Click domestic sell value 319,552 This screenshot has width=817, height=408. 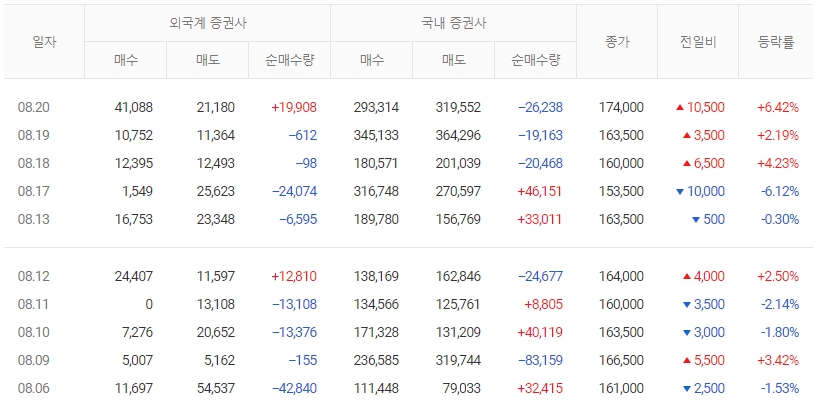[458, 108]
